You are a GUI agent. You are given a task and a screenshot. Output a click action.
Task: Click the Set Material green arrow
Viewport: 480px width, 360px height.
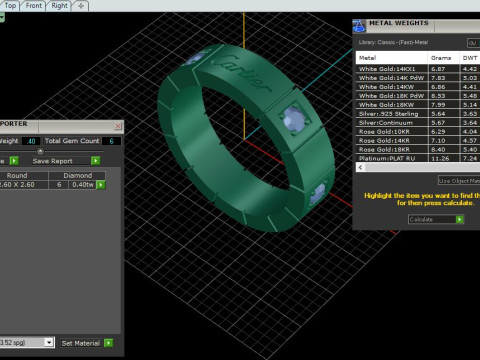(108, 343)
